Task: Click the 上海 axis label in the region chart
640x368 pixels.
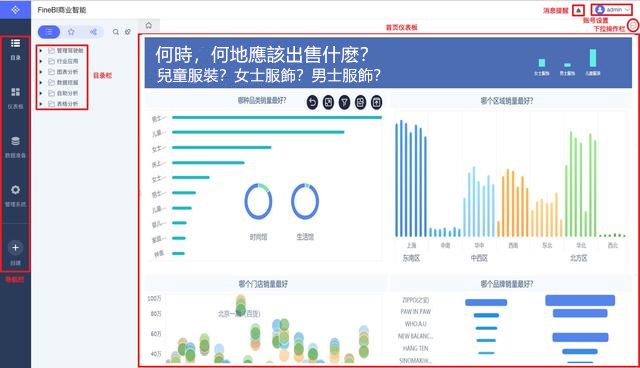Action: click(x=411, y=245)
